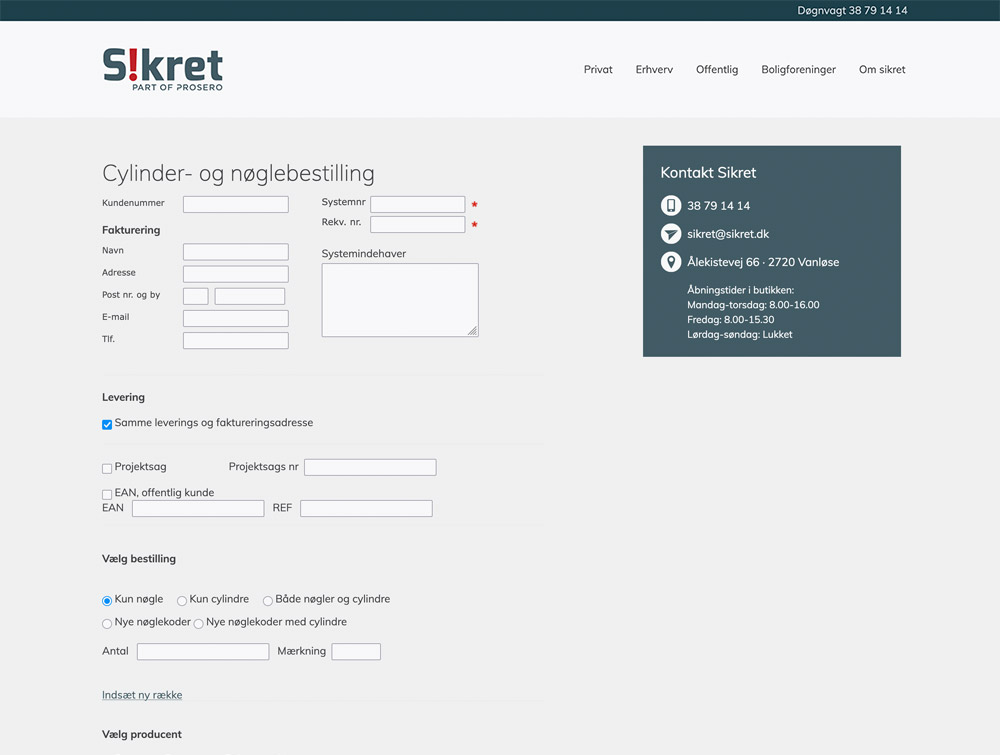Image resolution: width=1000 pixels, height=755 pixels.
Task: Click the Indsæt ny række link
Action: click(x=142, y=695)
